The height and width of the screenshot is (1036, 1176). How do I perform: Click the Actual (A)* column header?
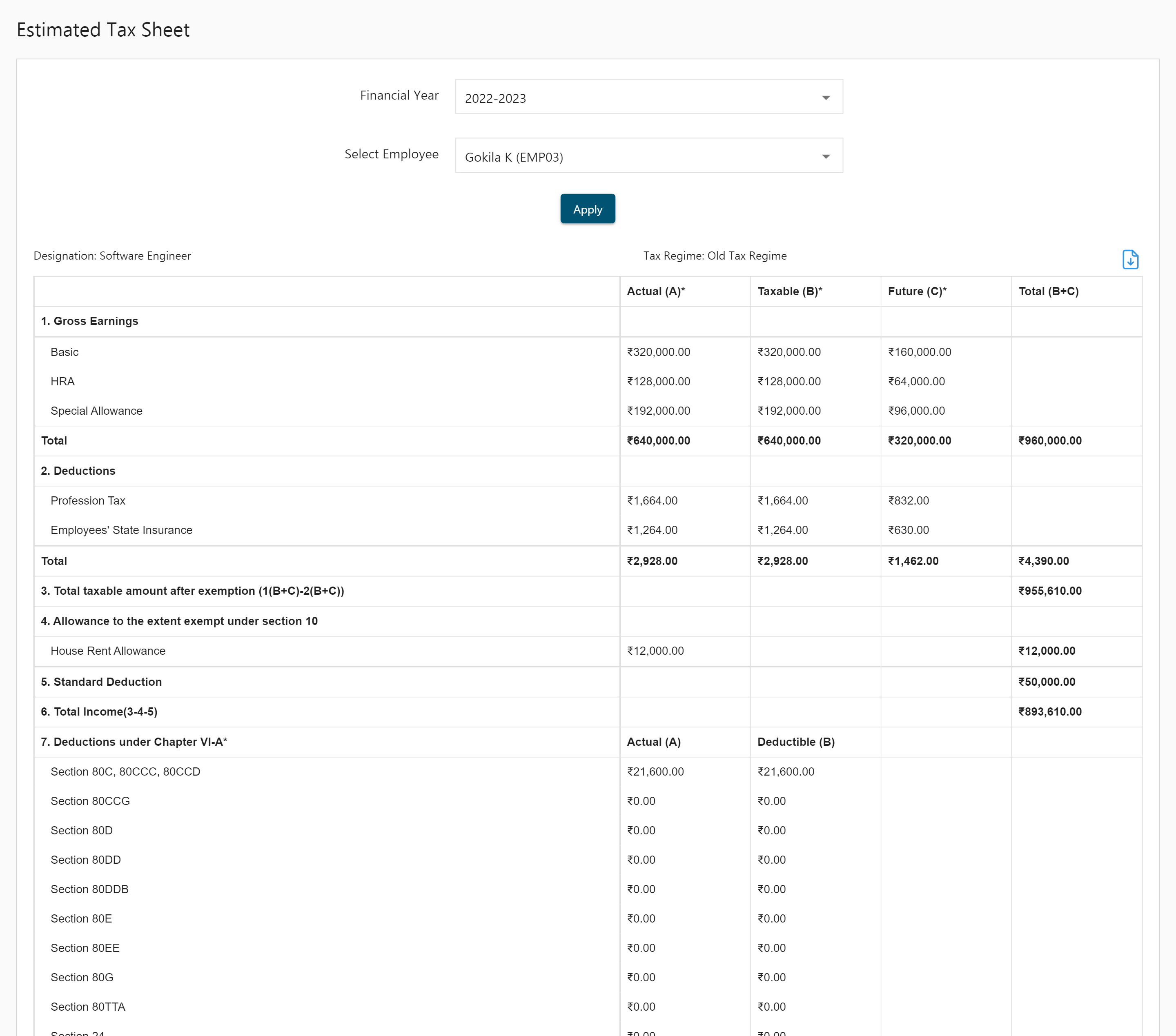click(656, 291)
